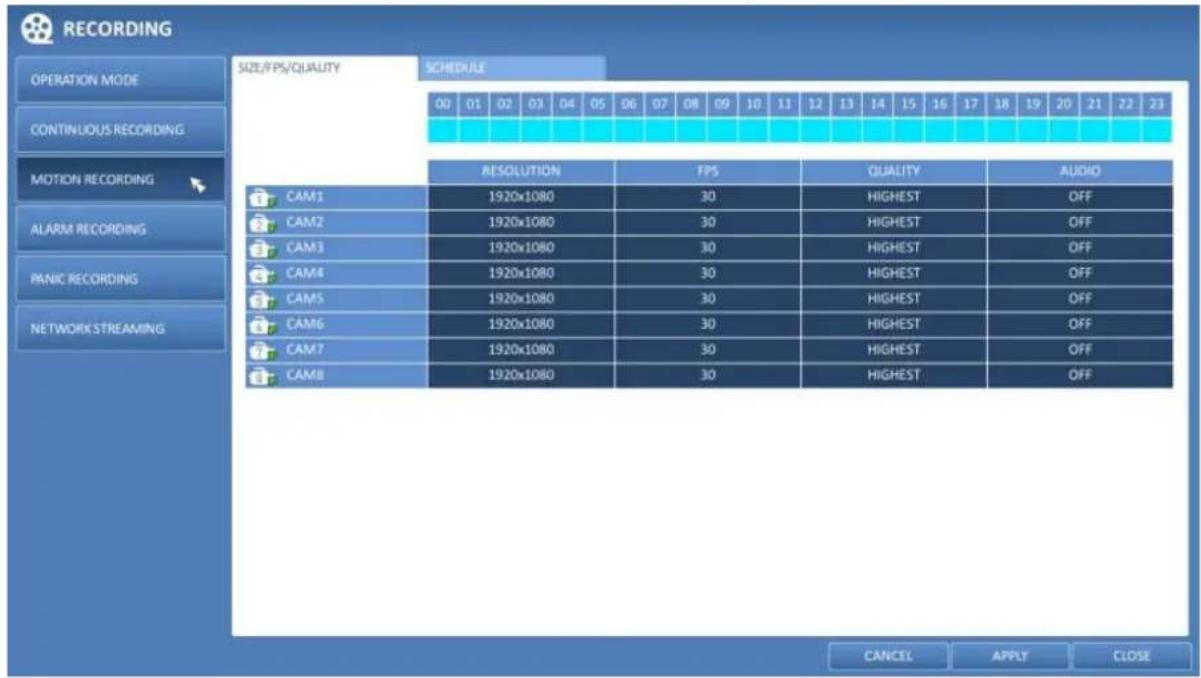Click the CAM8 camera icon
The width and height of the screenshot is (1201, 678).
pos(262,375)
